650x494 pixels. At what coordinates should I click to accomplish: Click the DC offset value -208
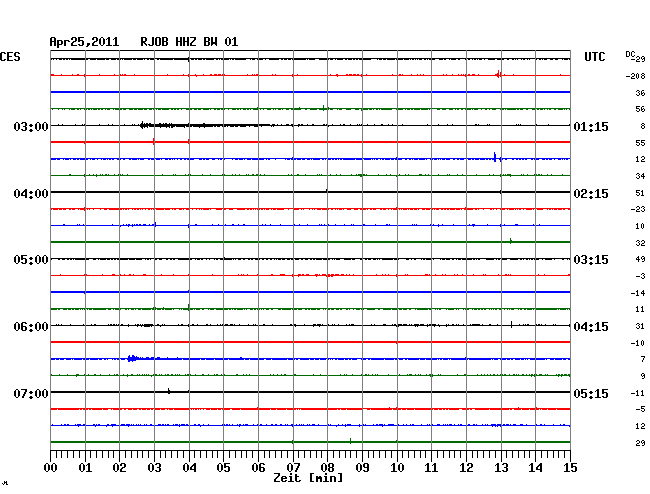[x=635, y=76]
